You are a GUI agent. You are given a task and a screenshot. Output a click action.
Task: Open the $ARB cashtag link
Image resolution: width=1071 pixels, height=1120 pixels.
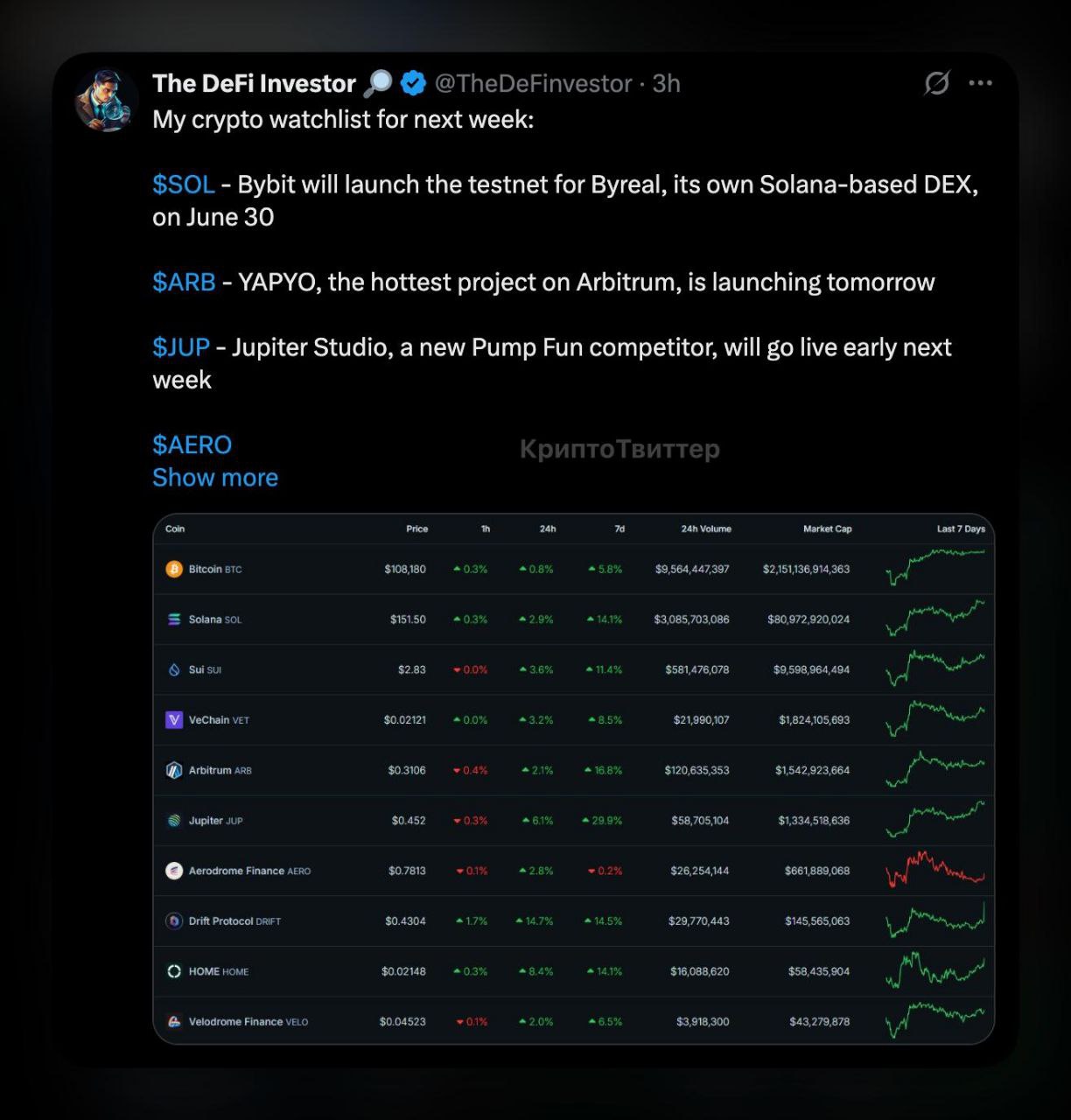tap(184, 282)
